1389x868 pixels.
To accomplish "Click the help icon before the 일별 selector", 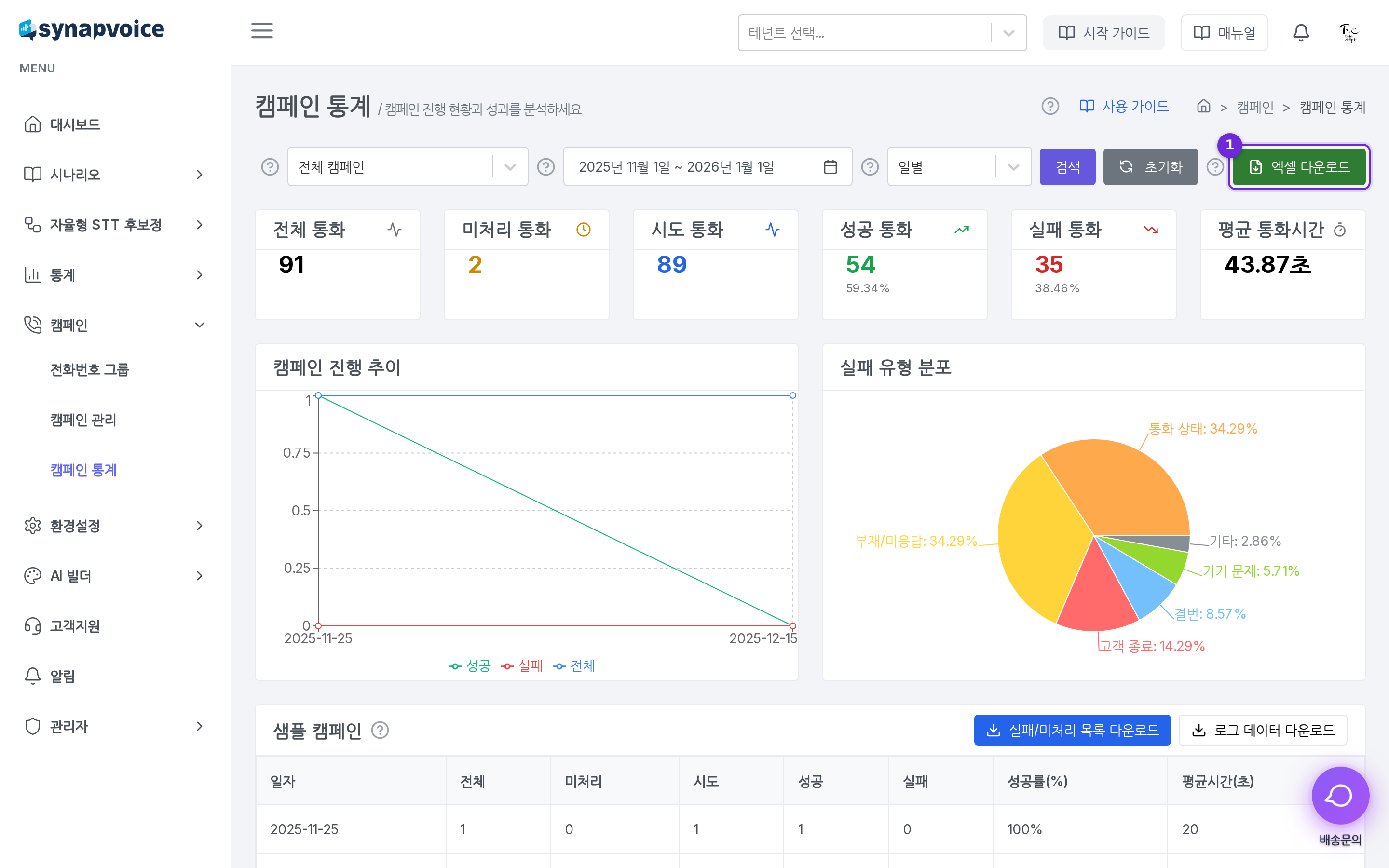I will pyautogui.click(x=870, y=167).
